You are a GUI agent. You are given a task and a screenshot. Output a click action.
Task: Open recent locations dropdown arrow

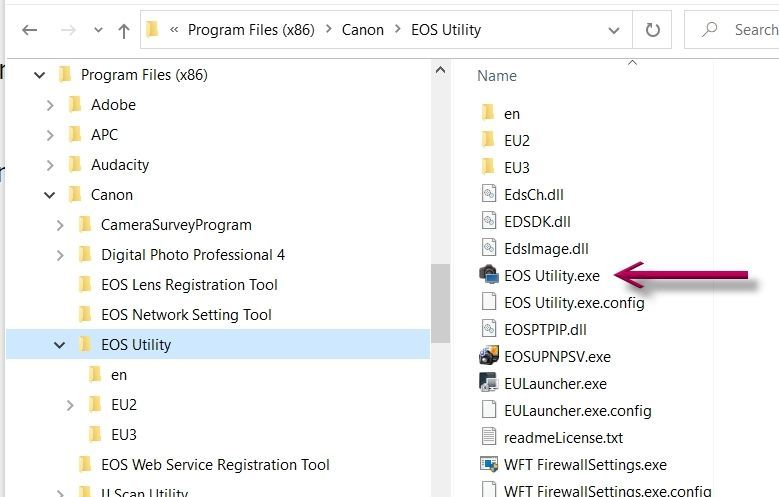tap(97, 31)
